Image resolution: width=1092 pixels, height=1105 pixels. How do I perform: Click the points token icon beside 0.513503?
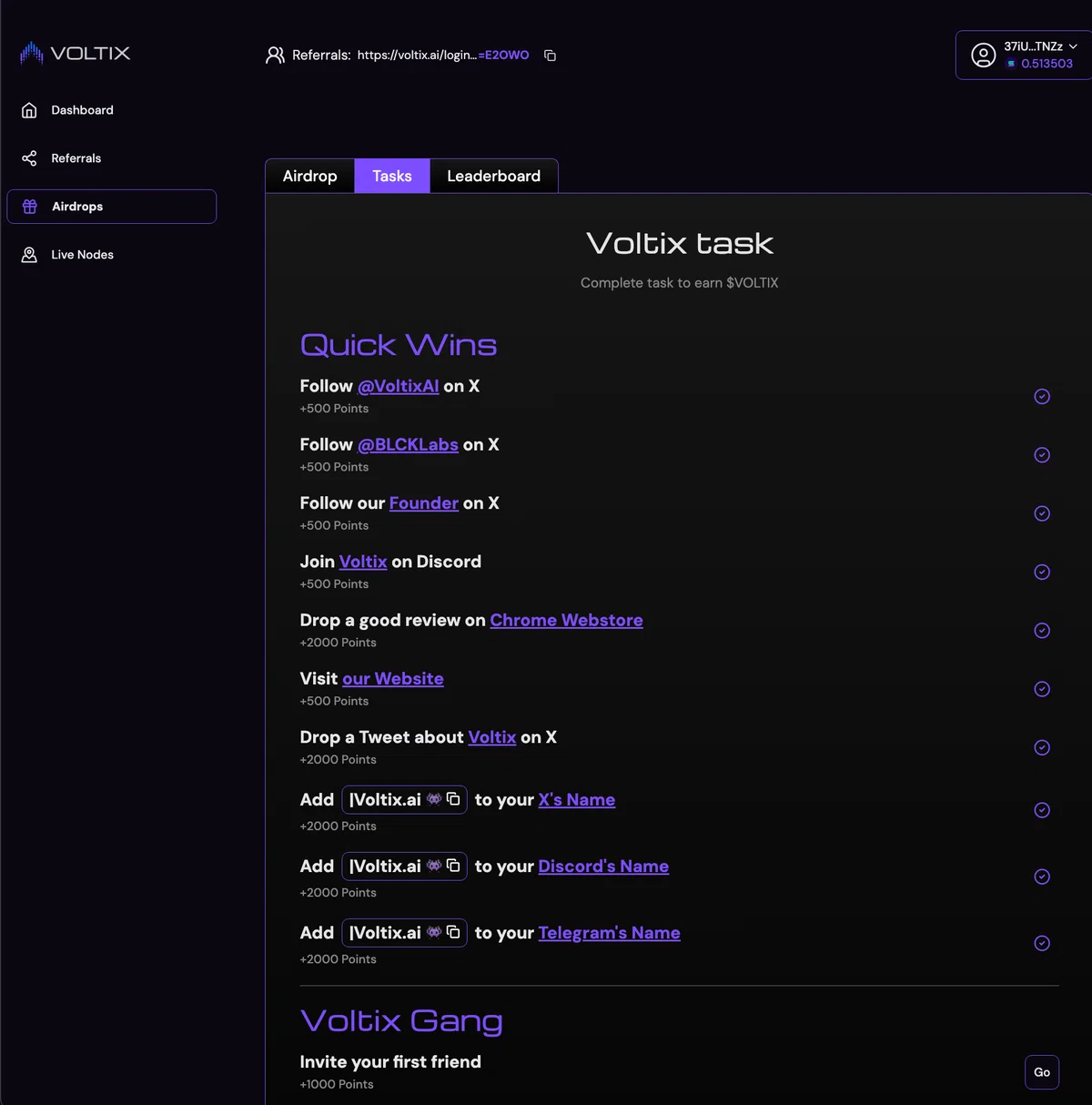pyautogui.click(x=1010, y=64)
